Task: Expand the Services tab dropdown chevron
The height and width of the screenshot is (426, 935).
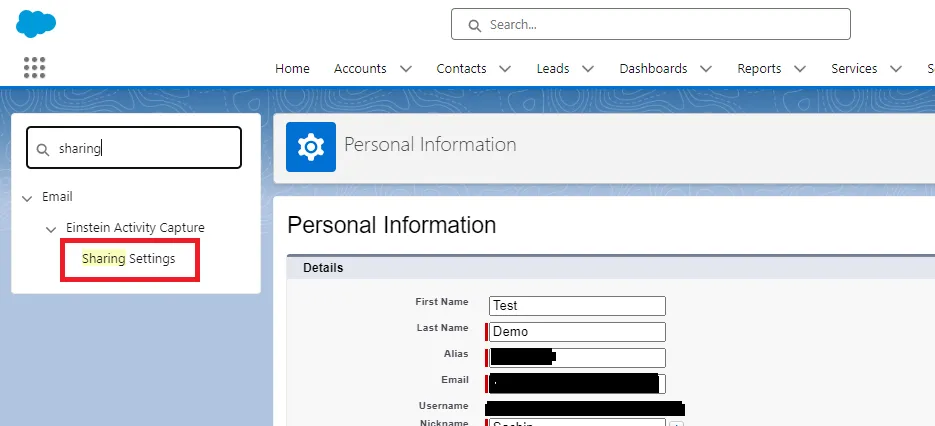Action: [x=896, y=69]
